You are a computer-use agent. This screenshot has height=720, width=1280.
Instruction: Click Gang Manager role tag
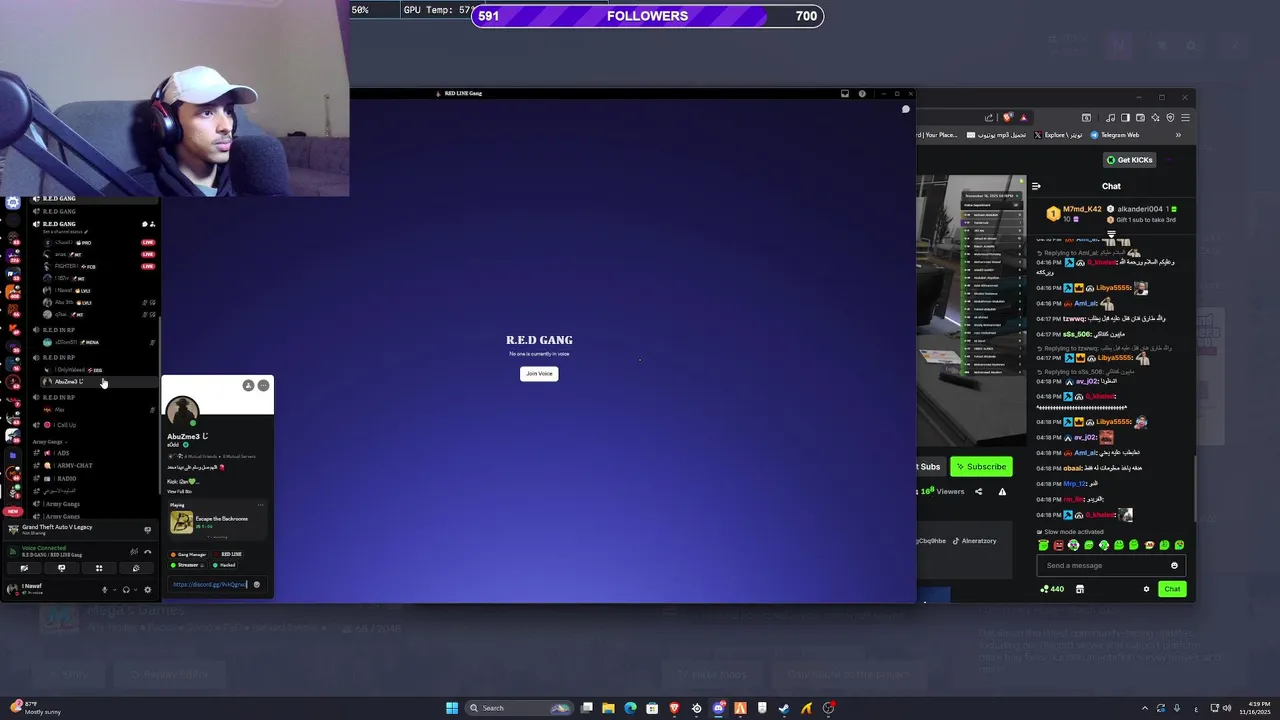click(x=188, y=554)
